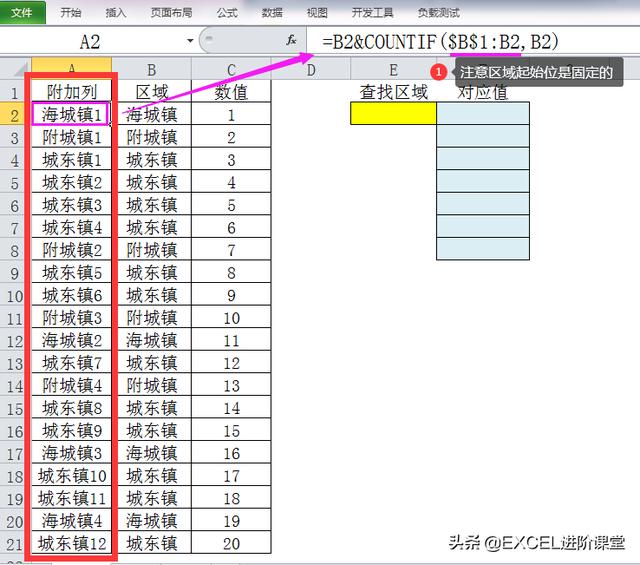Select row 1 header
Screen dimensions: 640x565
click(x=15, y=92)
